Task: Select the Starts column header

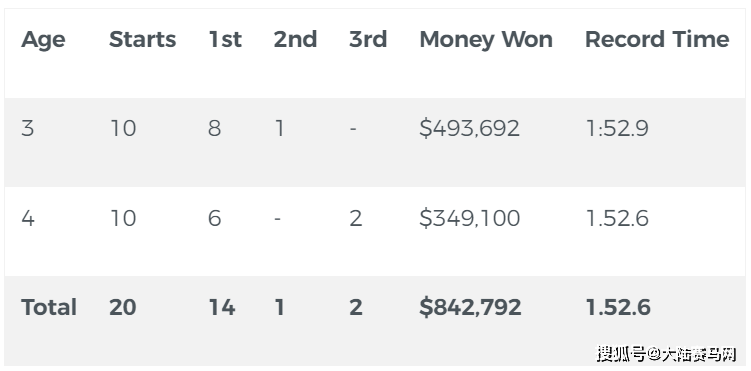Action: click(143, 39)
